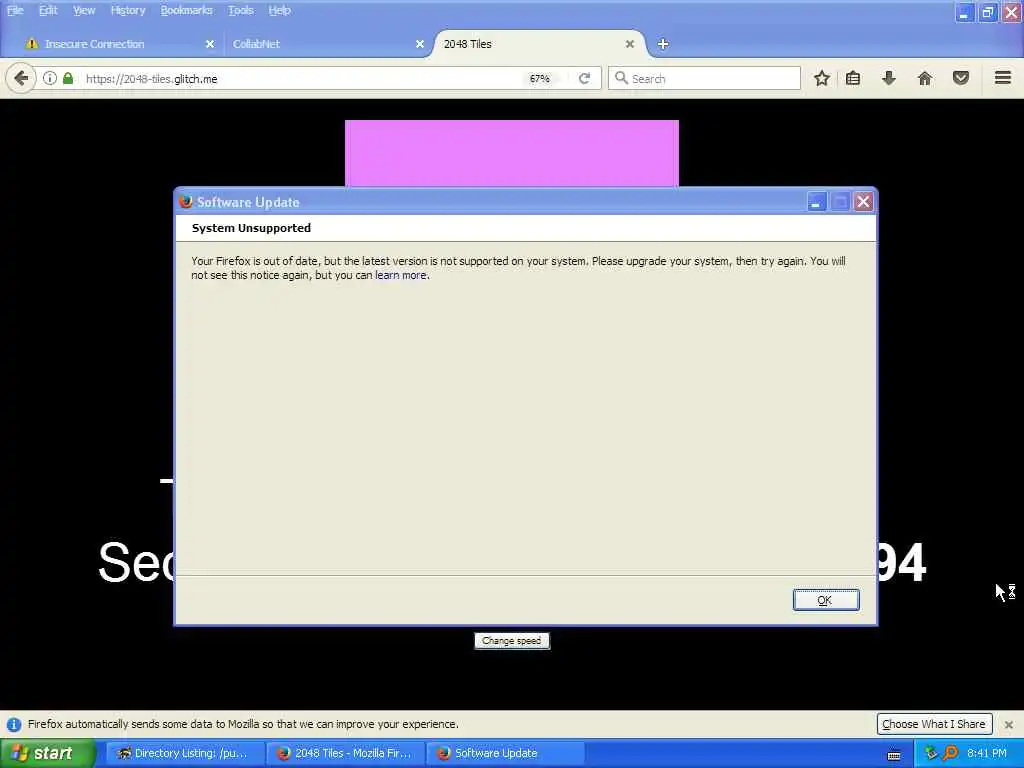Viewport: 1024px width, 768px height.
Task: Select Software Update in the taskbar
Action: (x=505, y=753)
